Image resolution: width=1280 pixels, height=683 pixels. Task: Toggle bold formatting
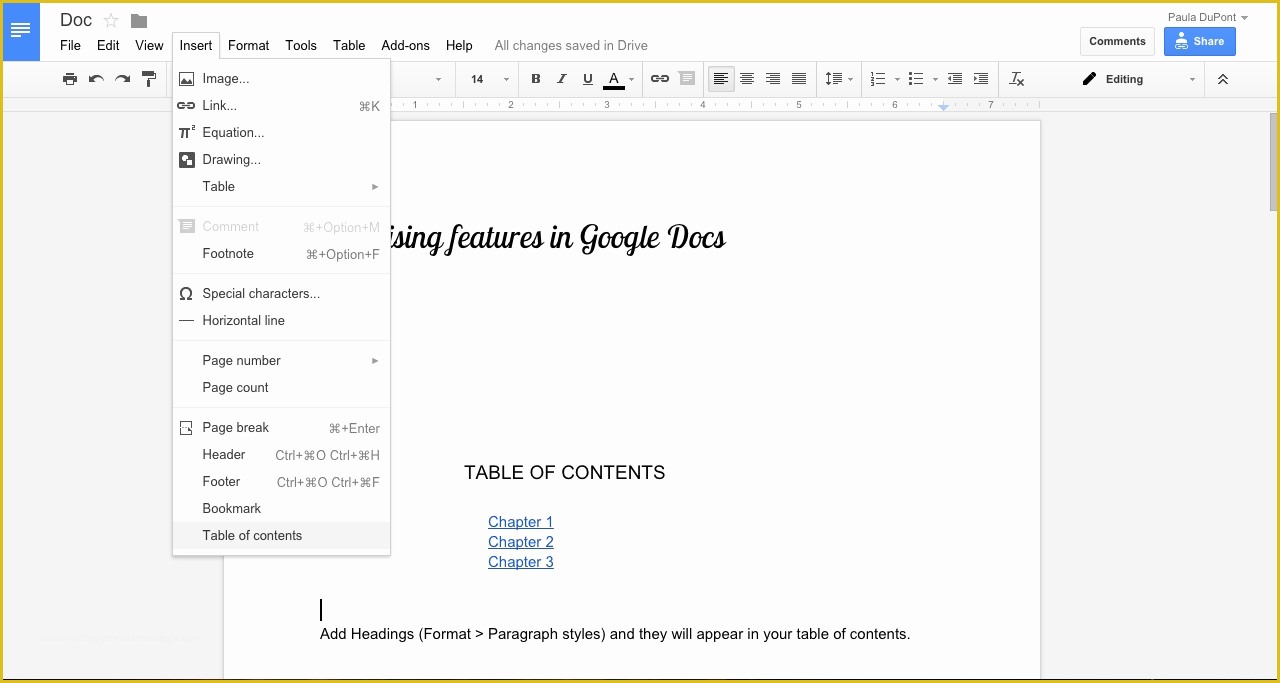[536, 79]
